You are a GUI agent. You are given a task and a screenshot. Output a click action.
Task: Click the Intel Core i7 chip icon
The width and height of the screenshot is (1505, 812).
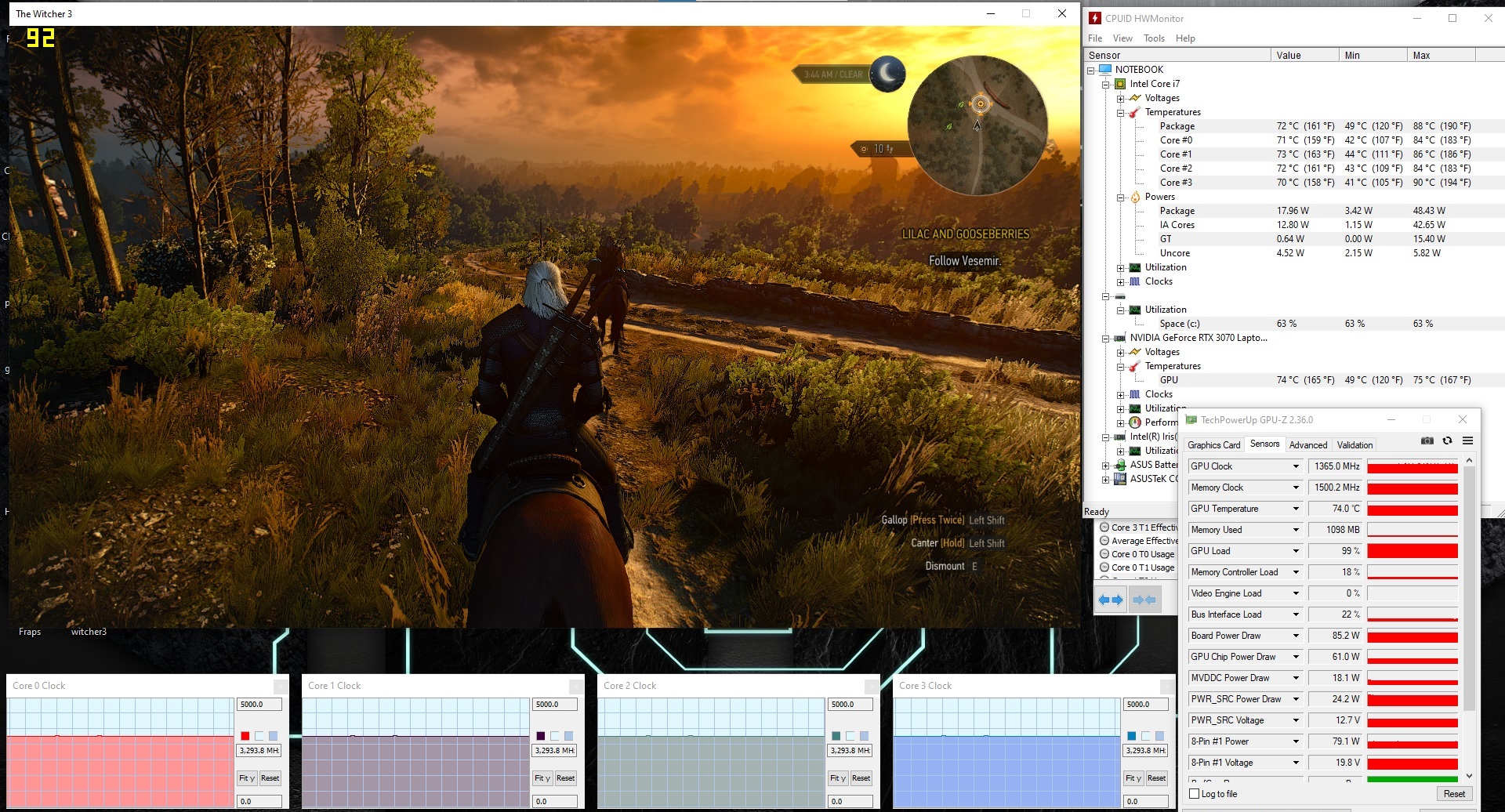[x=1120, y=84]
